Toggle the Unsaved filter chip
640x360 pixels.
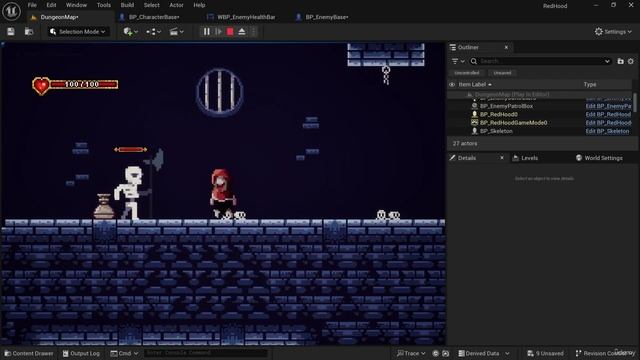click(x=502, y=73)
